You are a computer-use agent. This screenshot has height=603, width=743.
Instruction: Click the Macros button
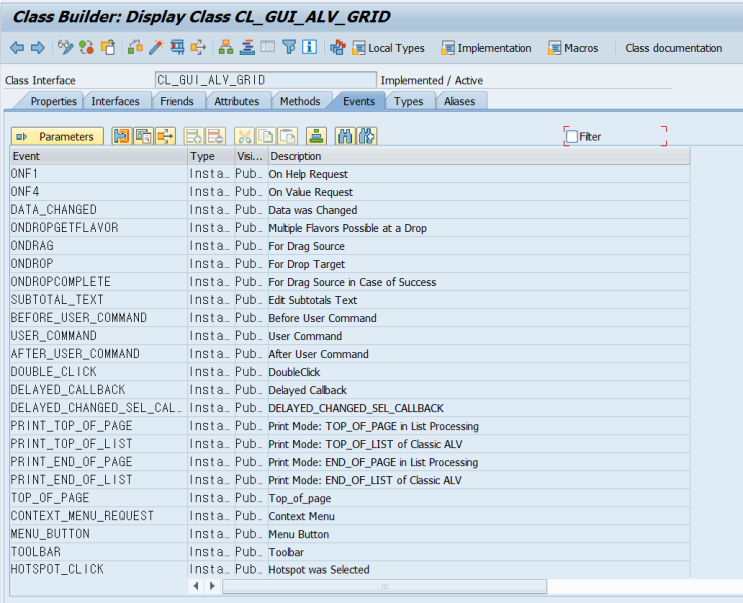click(x=573, y=48)
